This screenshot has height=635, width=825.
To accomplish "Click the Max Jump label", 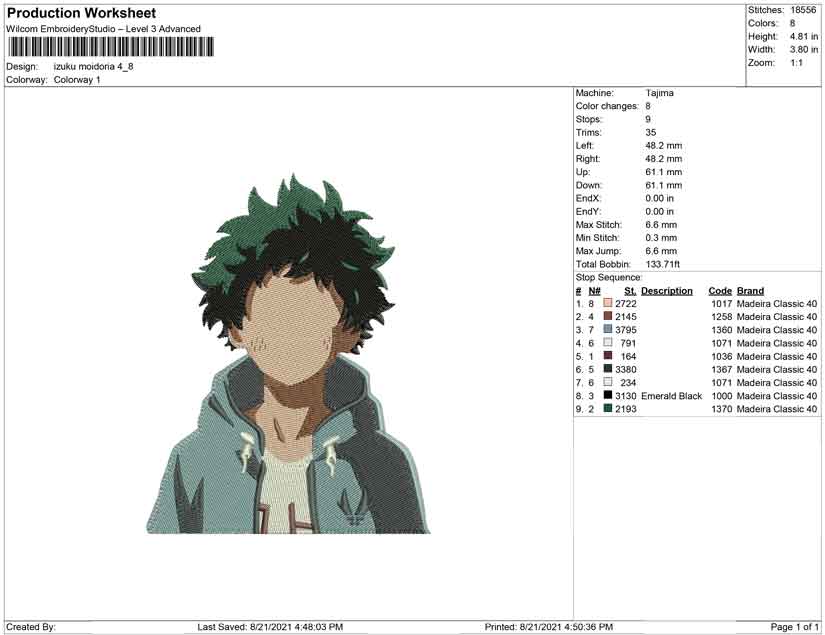I will tap(598, 251).
